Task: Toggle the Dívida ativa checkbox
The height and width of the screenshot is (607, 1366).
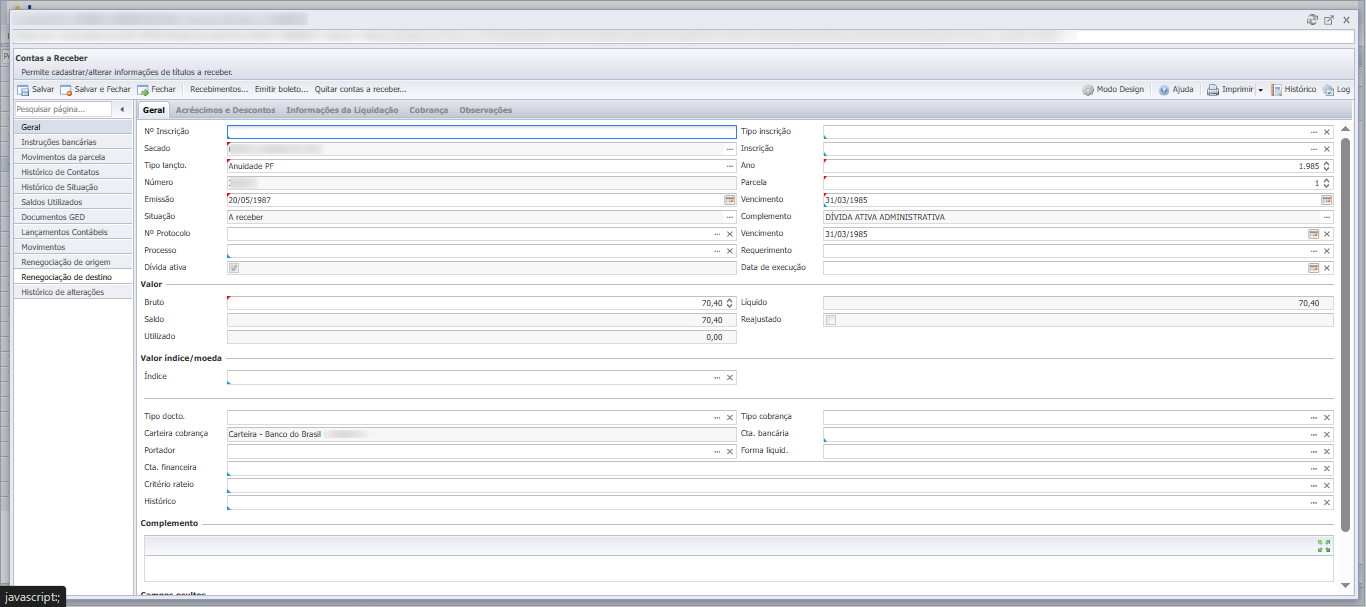Action: coord(234,268)
